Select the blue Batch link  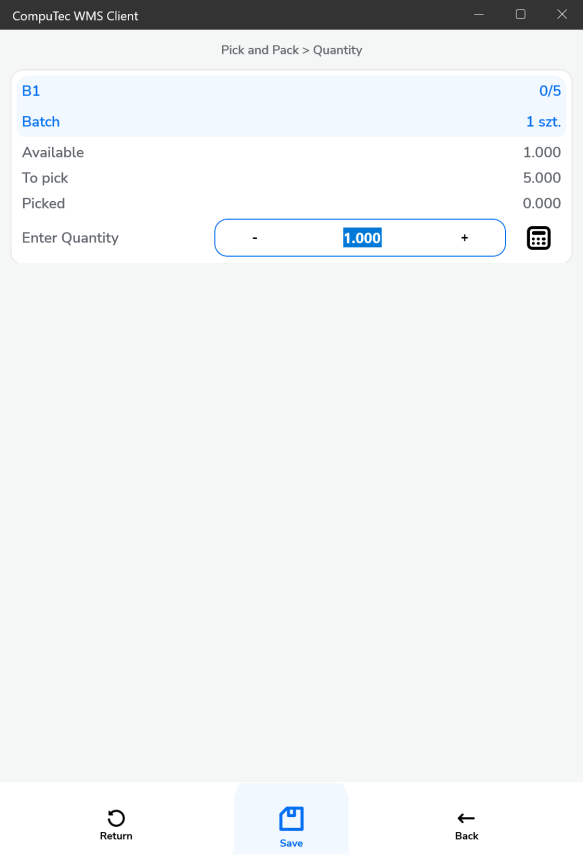40,121
